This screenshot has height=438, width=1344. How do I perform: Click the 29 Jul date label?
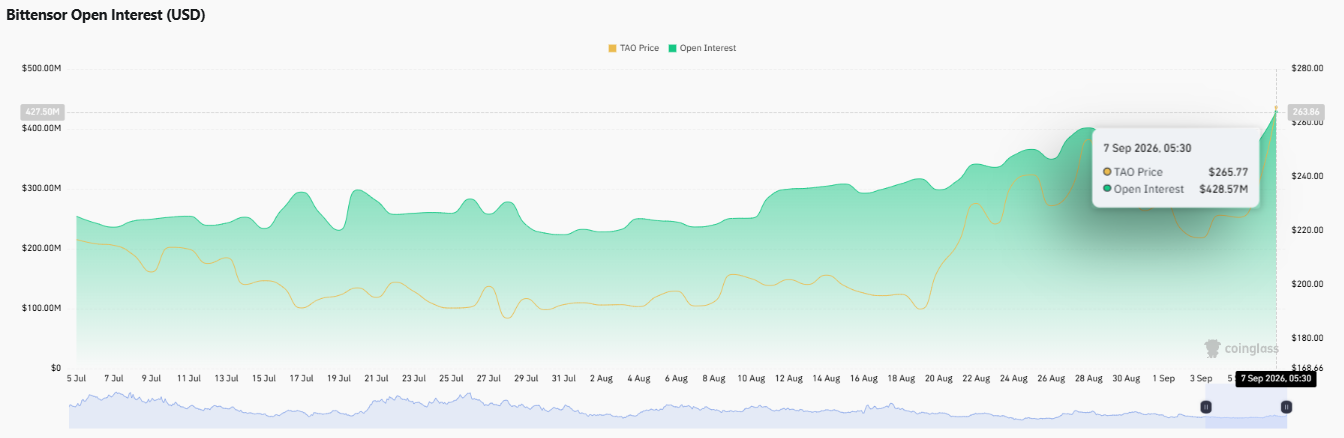[527, 379]
